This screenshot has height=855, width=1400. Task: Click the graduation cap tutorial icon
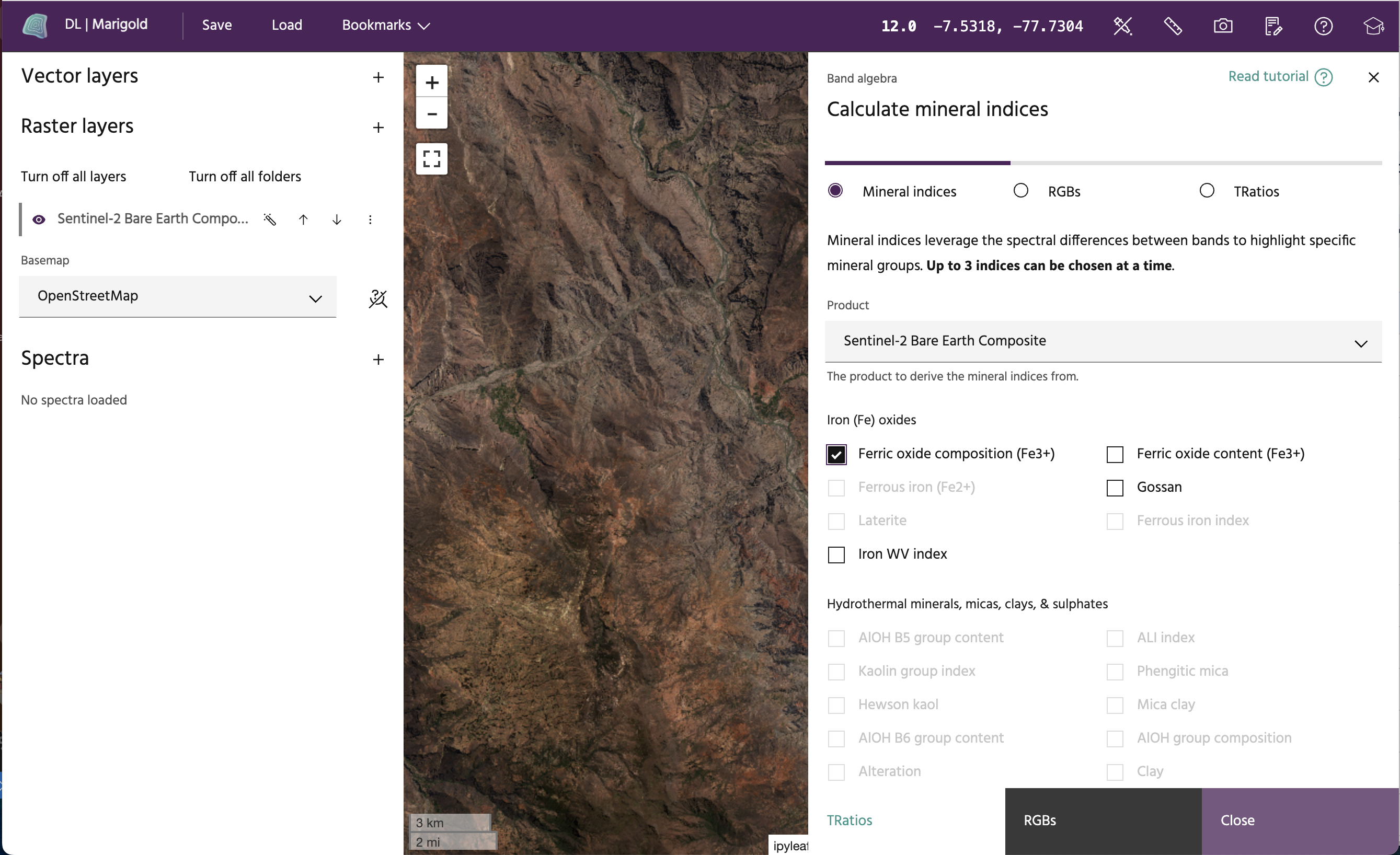[1373, 26]
